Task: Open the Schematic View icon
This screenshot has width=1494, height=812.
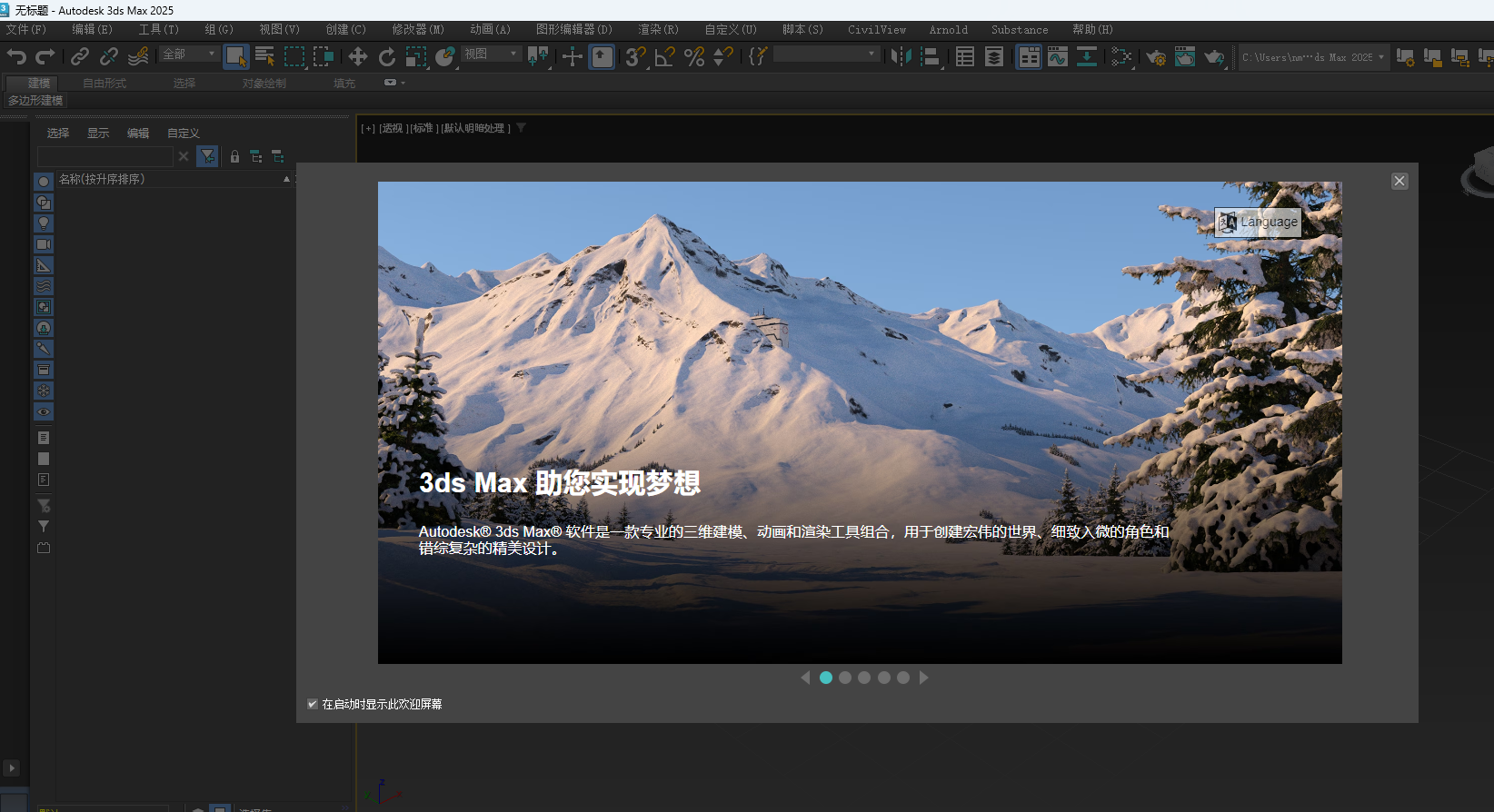Action: (x=1087, y=57)
